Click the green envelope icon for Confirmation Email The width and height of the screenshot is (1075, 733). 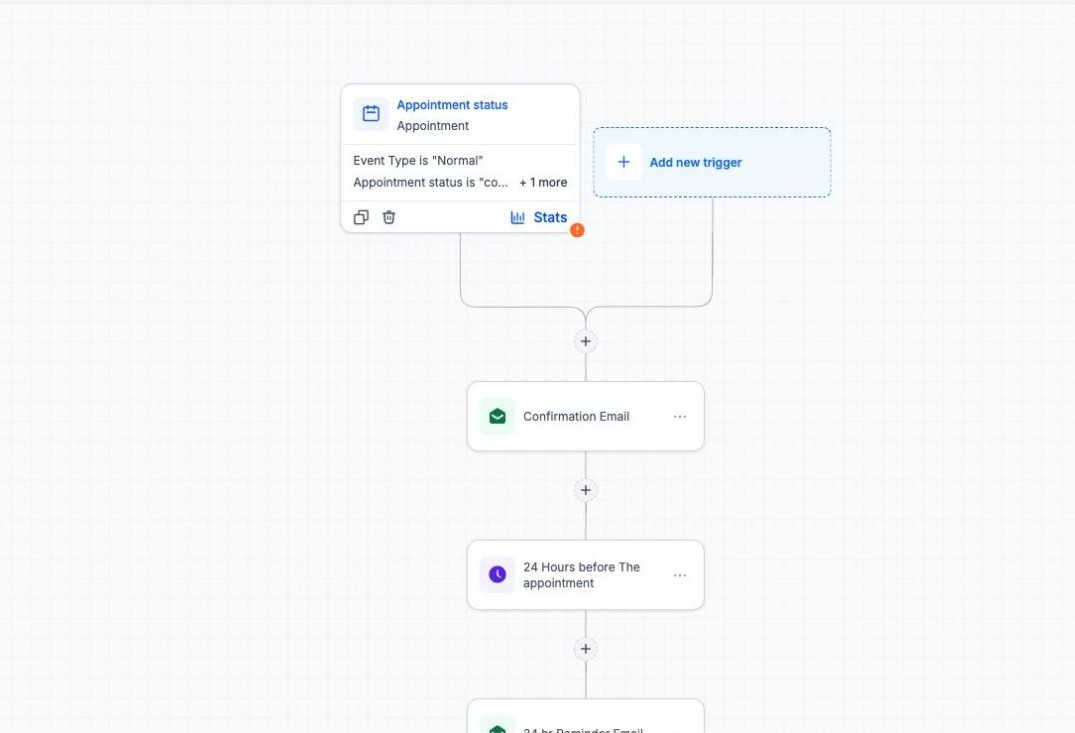point(498,416)
